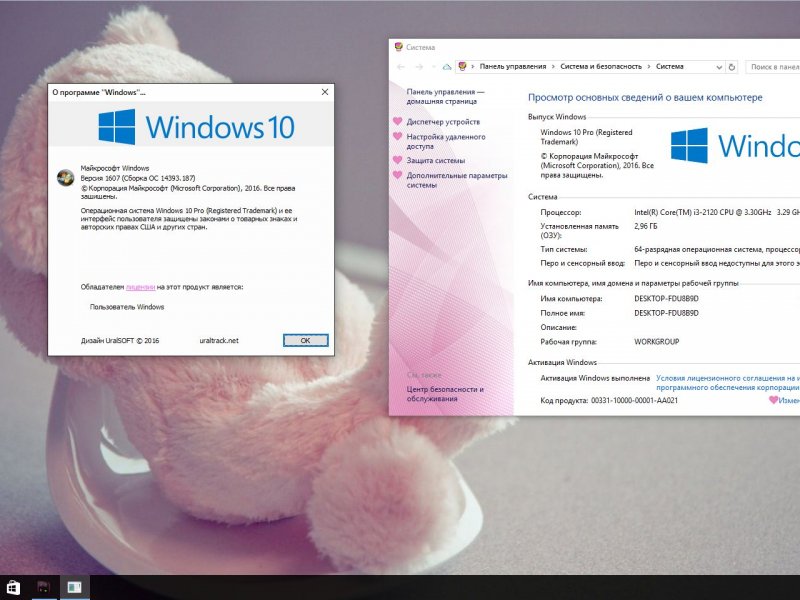Click uraltrack.net in the About dialog
The image size is (800, 600).
pyautogui.click(x=219, y=340)
